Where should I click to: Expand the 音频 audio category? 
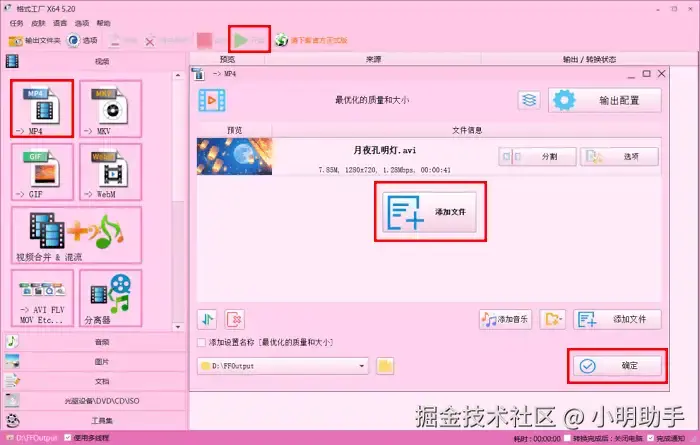click(x=95, y=342)
